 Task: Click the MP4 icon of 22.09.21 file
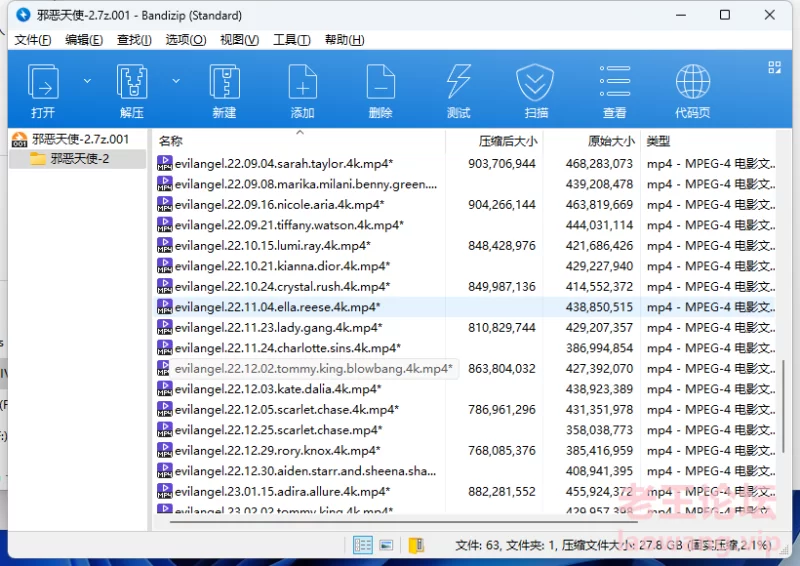164,225
